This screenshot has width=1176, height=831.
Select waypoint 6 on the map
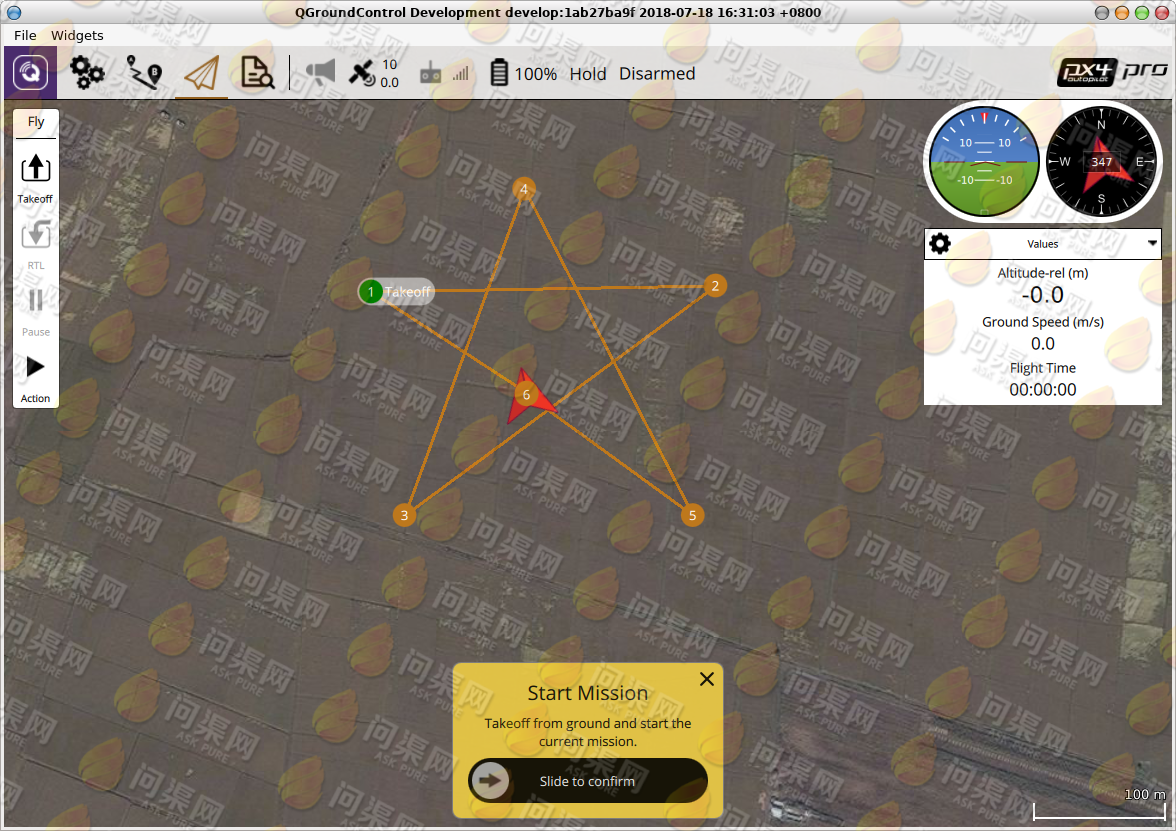[x=526, y=394]
